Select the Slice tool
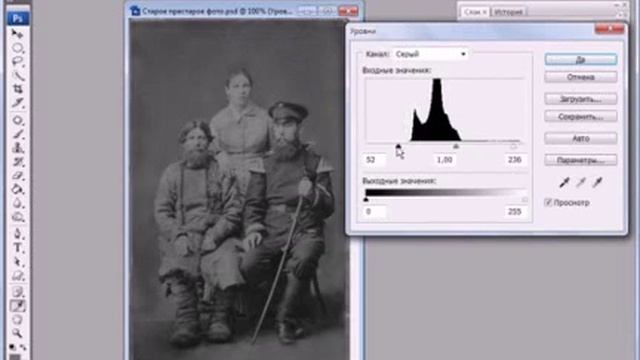Viewport: 640px width, 360px height. point(18,102)
